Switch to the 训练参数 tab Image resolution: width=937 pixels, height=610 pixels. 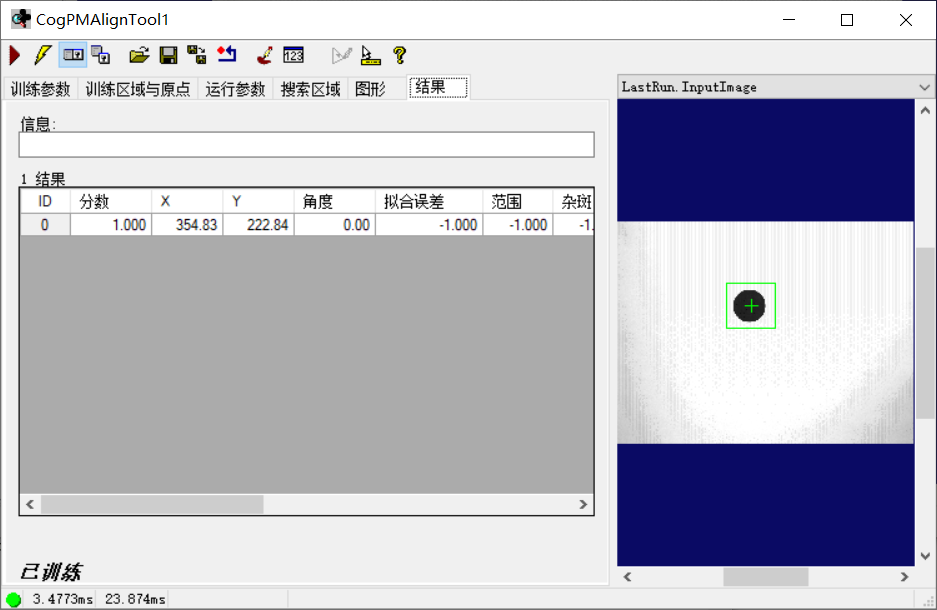click(x=41, y=89)
